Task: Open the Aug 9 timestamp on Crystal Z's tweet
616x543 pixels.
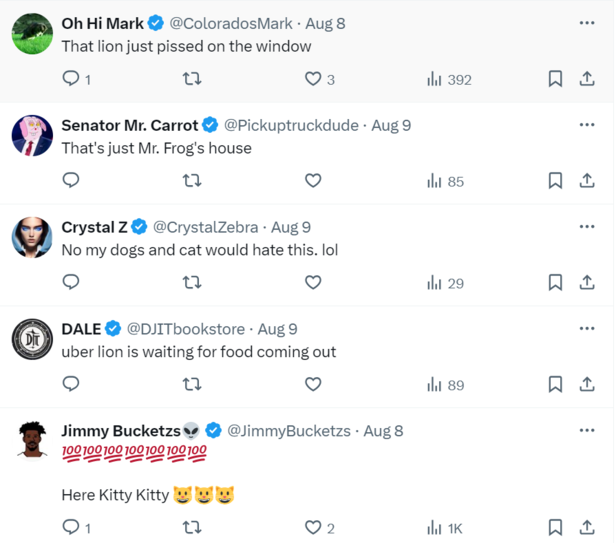Action: (291, 227)
